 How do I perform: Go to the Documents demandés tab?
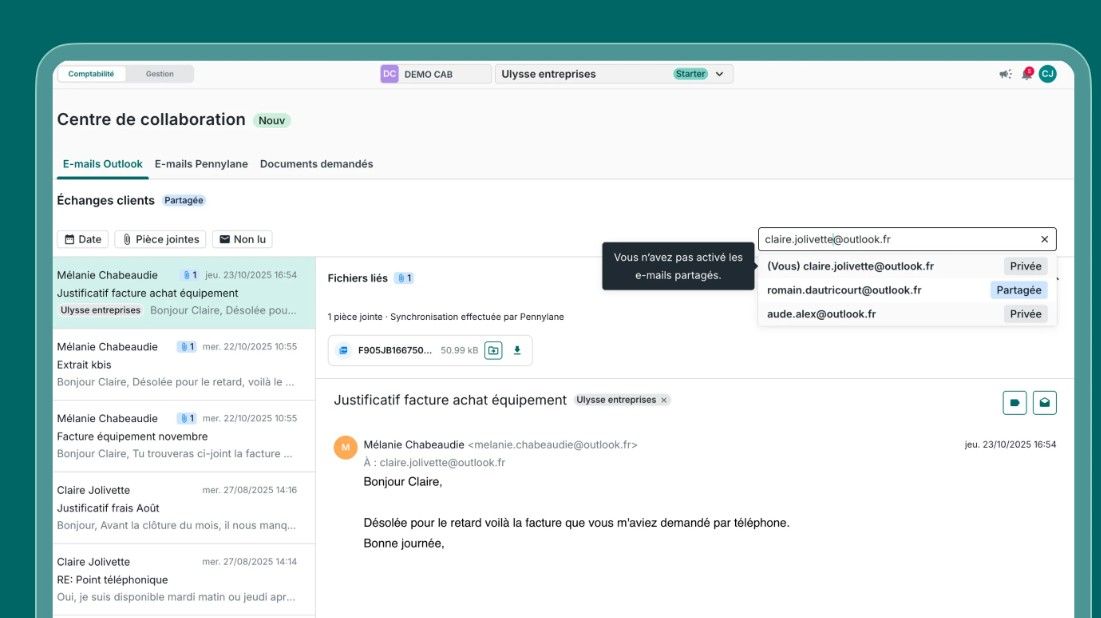pos(316,164)
